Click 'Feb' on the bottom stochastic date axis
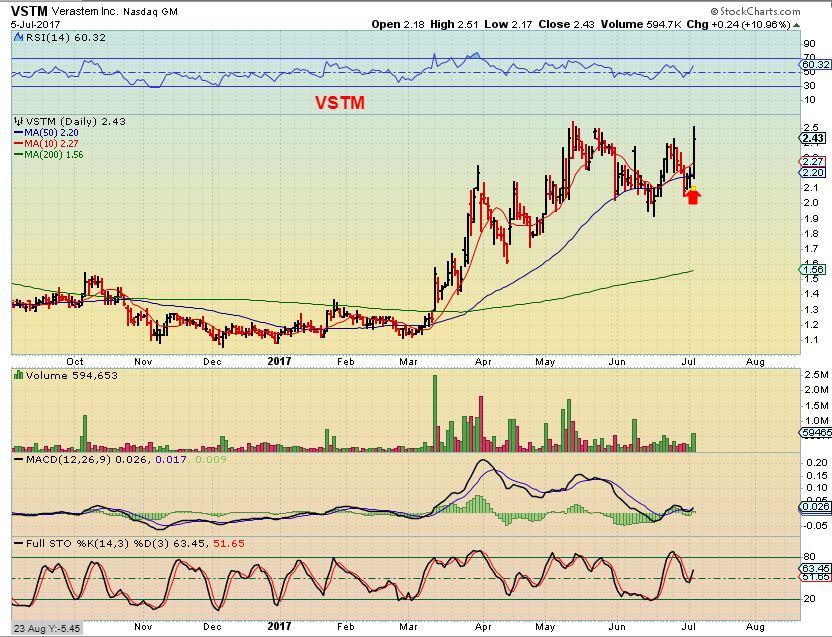832x637 pixels. (345, 626)
